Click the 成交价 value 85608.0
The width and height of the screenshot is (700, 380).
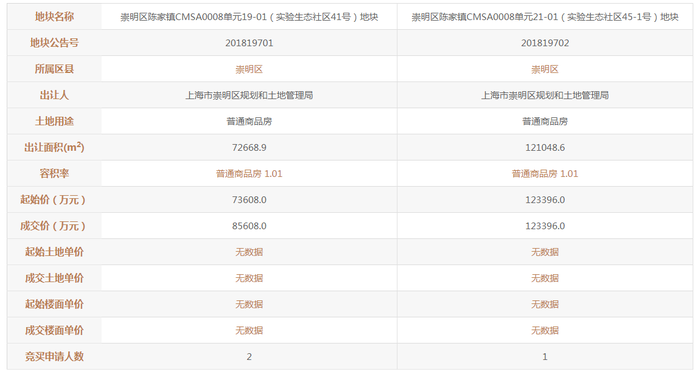(249, 226)
